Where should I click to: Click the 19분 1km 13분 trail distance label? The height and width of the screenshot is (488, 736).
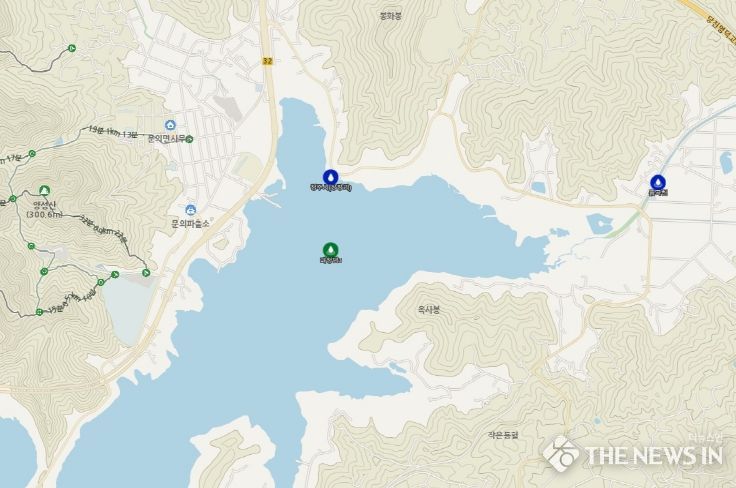pyautogui.click(x=113, y=132)
